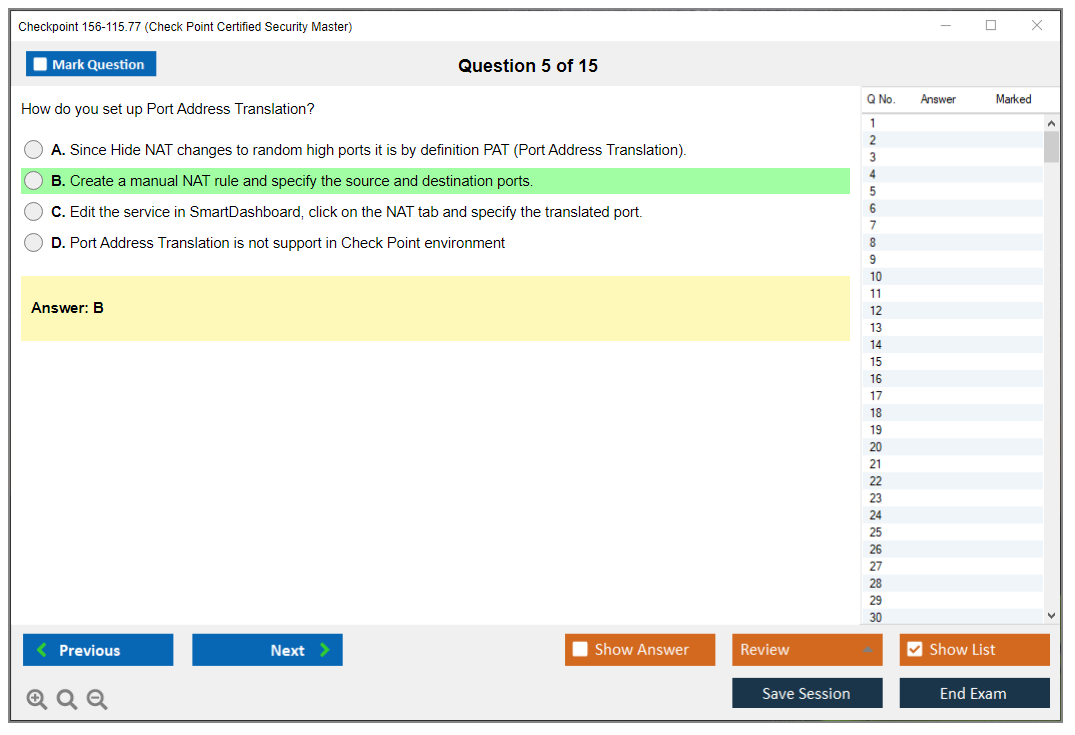The image size is (1075, 735).
Task: Uncheck the Show List checkbox
Action: (x=914, y=650)
